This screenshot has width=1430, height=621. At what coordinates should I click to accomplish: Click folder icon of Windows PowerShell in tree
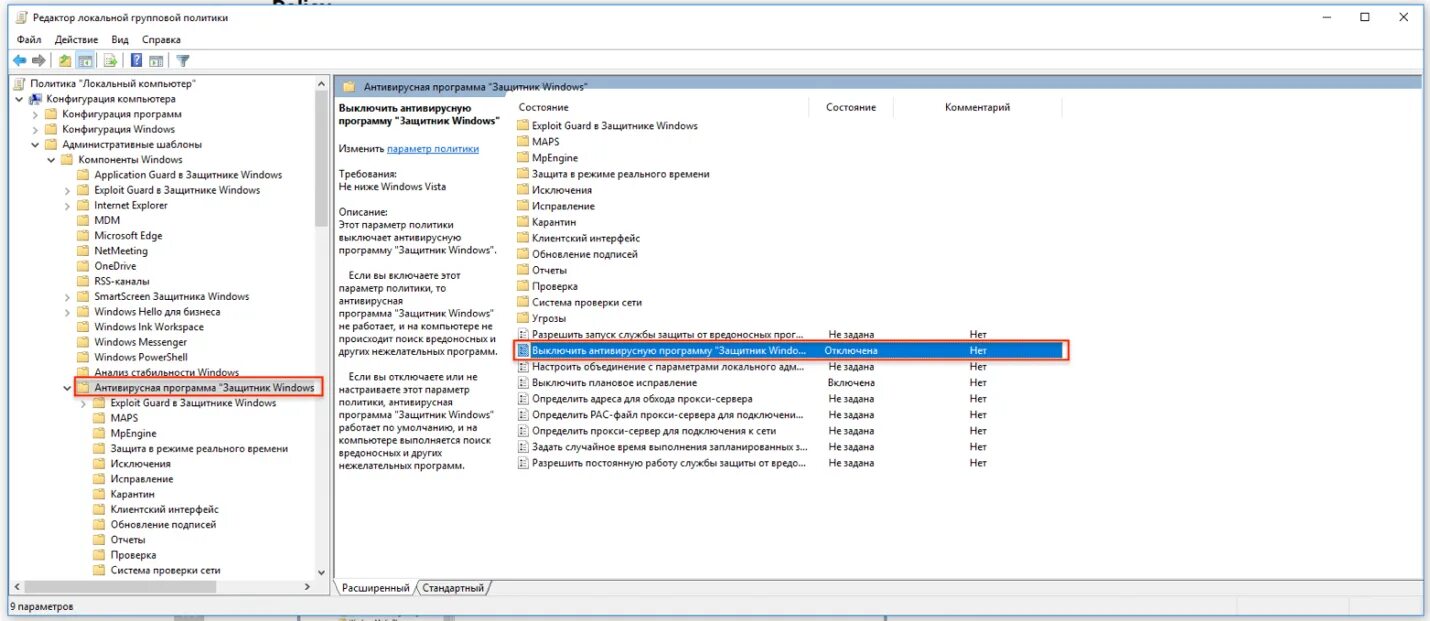pyautogui.click(x=84, y=357)
